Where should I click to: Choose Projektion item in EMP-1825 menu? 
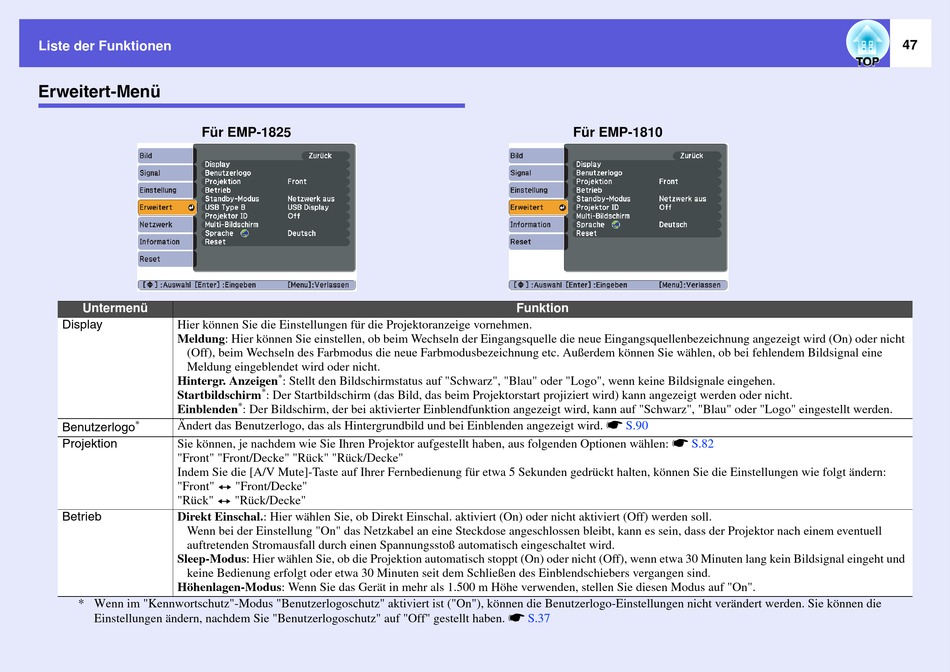point(222,181)
